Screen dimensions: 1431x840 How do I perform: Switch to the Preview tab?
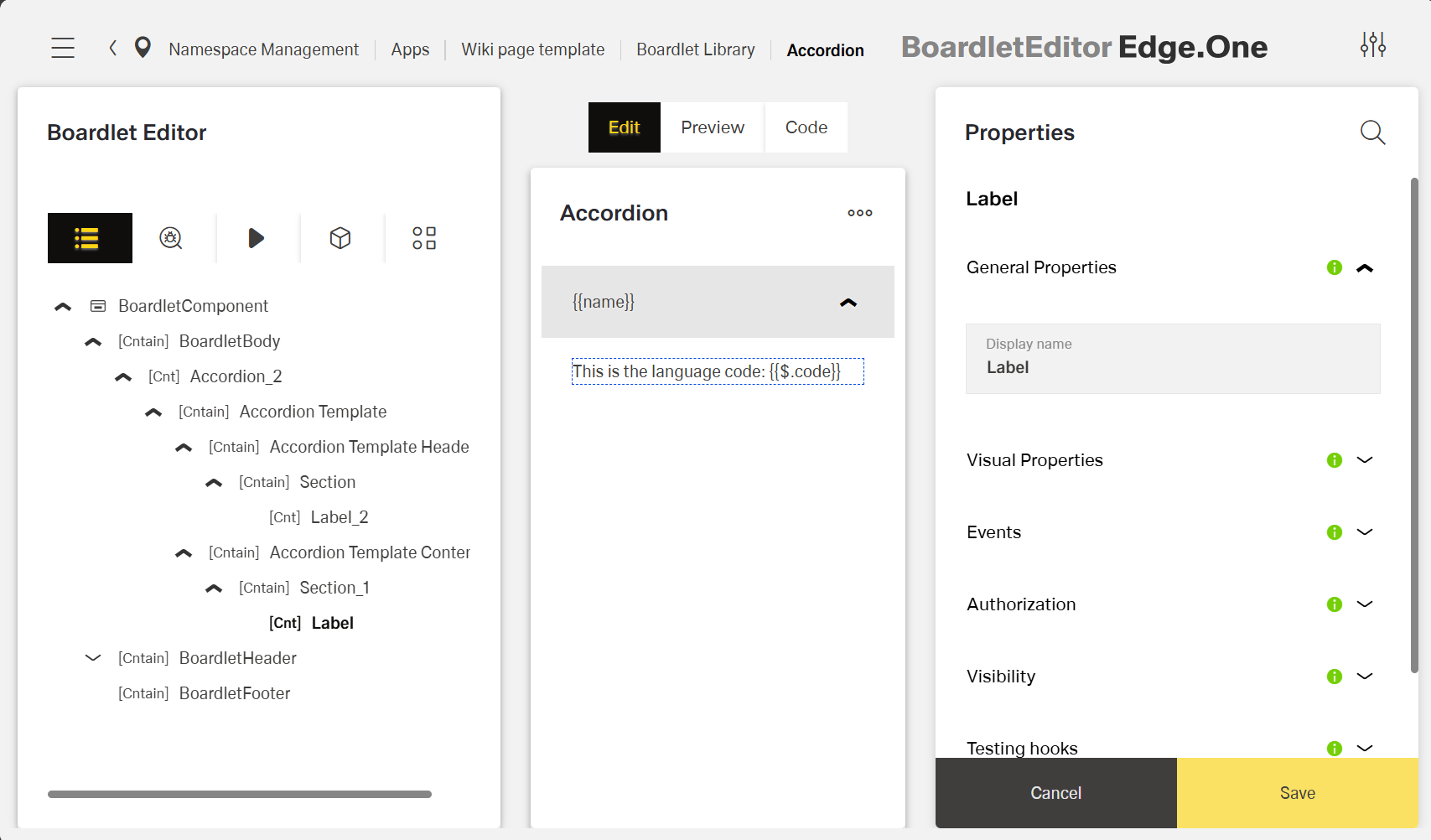coord(712,127)
